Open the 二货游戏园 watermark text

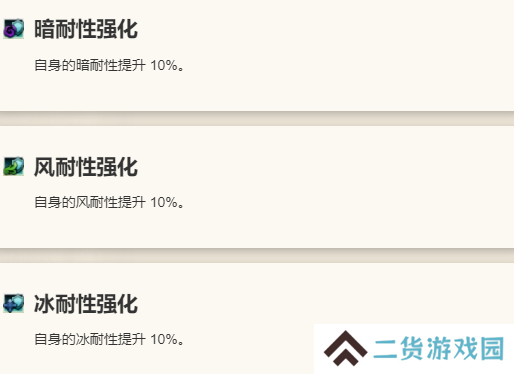(x=439, y=348)
